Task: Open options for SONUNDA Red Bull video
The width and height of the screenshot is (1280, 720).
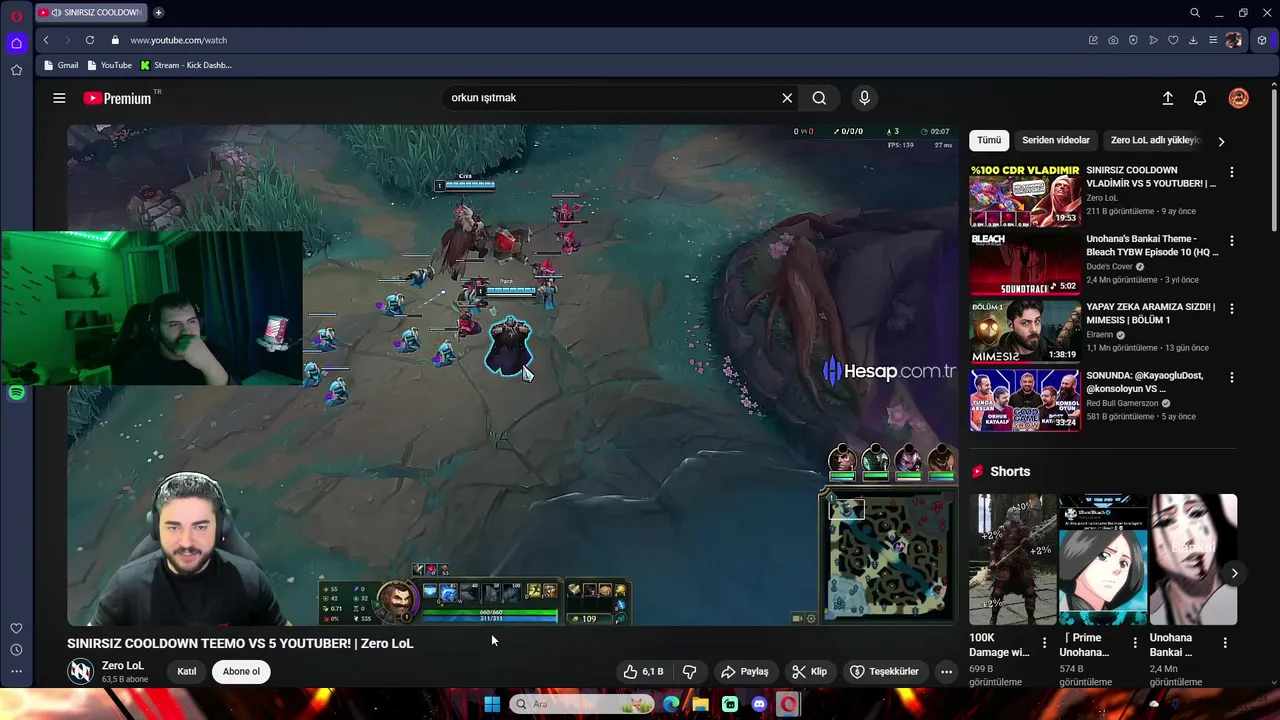Action: 1231,377
